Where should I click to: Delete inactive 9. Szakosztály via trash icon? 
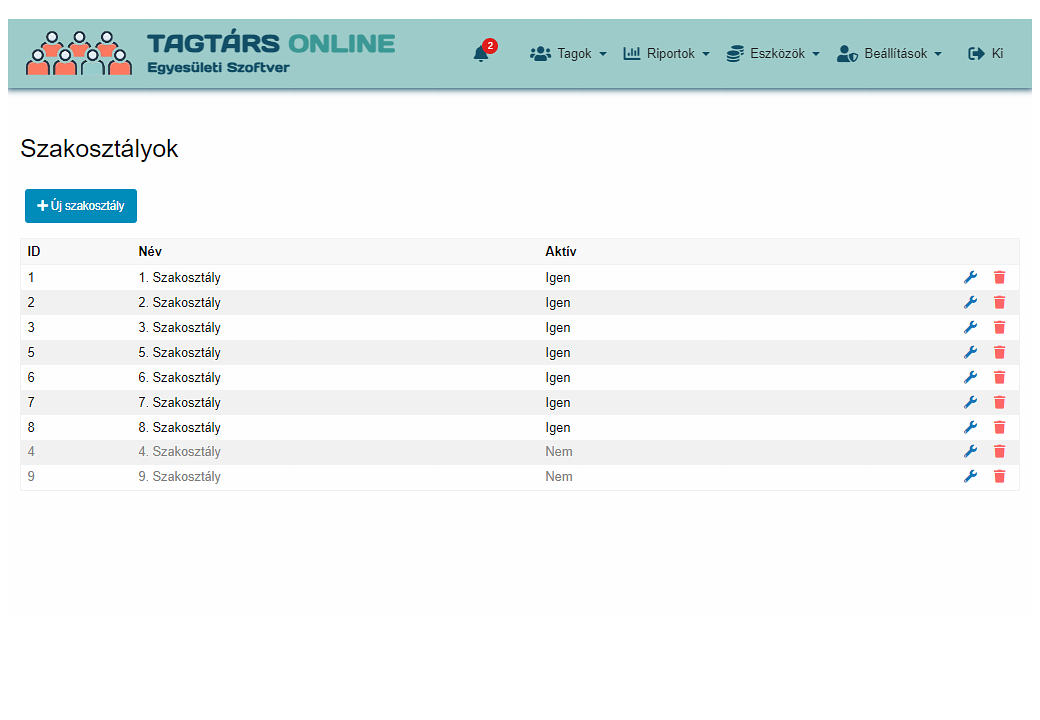(x=1000, y=477)
